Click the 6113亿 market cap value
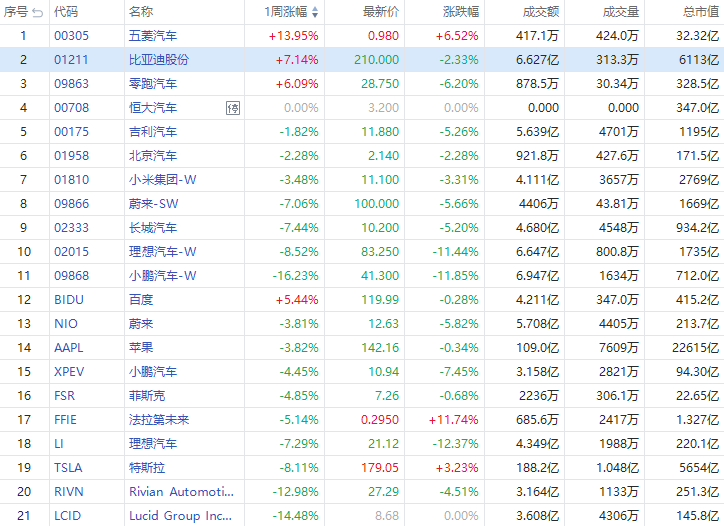The height and width of the screenshot is (526, 724). [699, 60]
